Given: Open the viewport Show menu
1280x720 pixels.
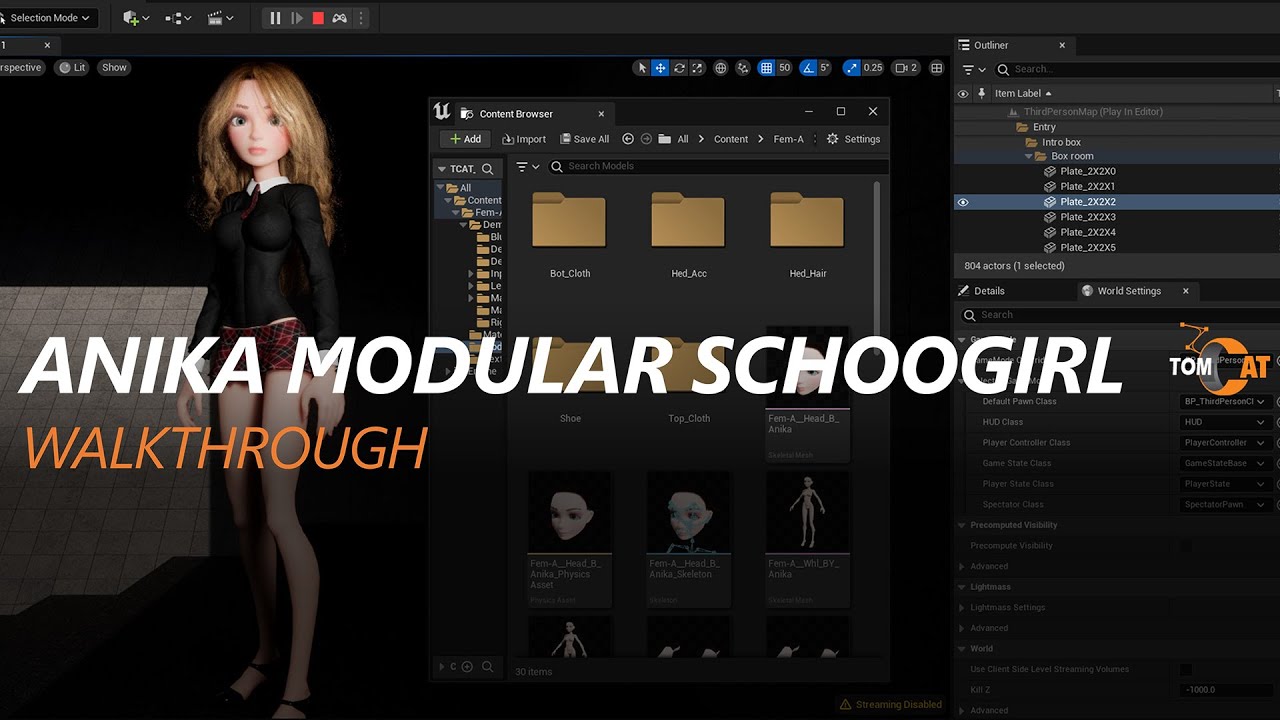Looking at the screenshot, I should (x=115, y=68).
